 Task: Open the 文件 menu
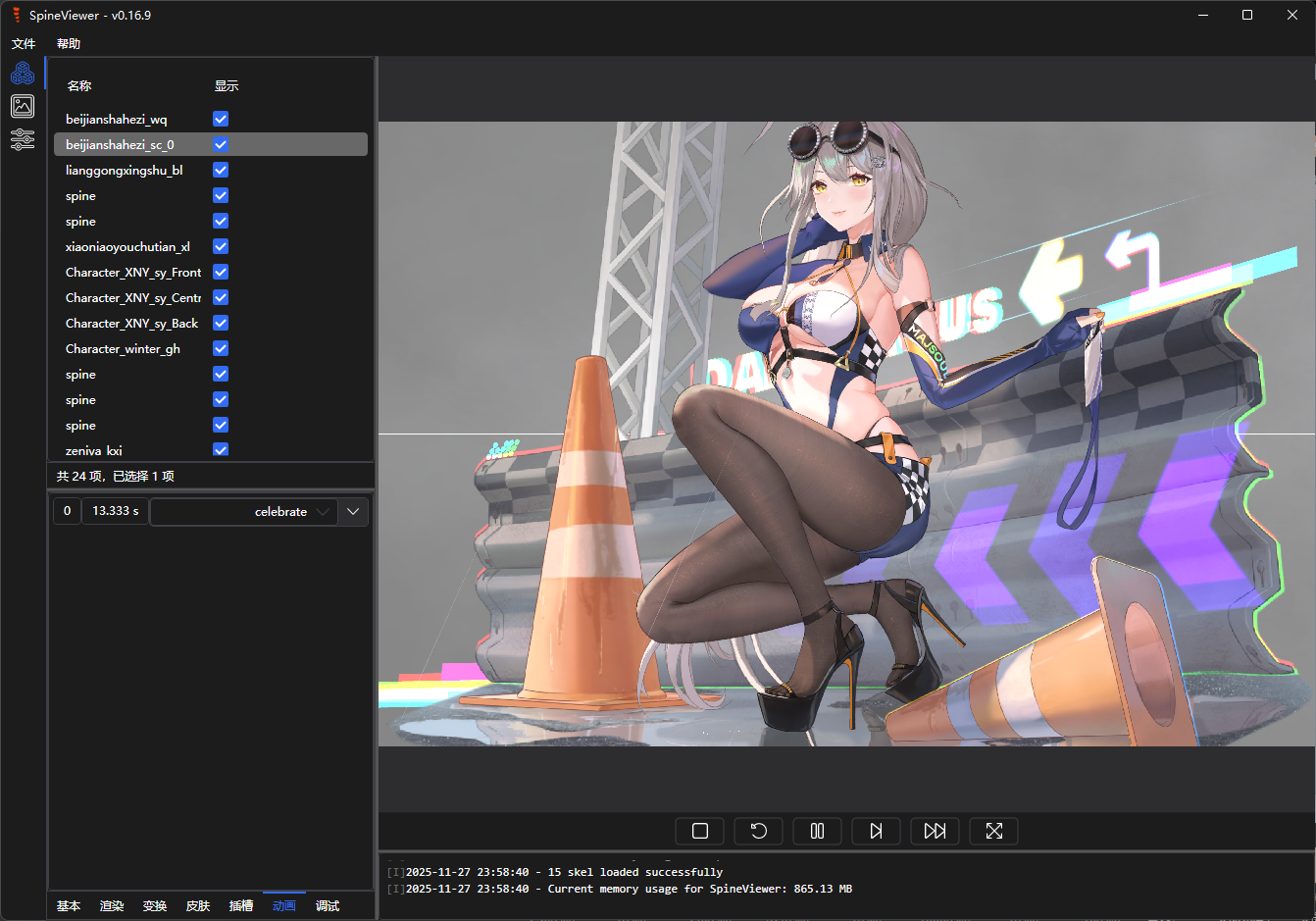(24, 44)
